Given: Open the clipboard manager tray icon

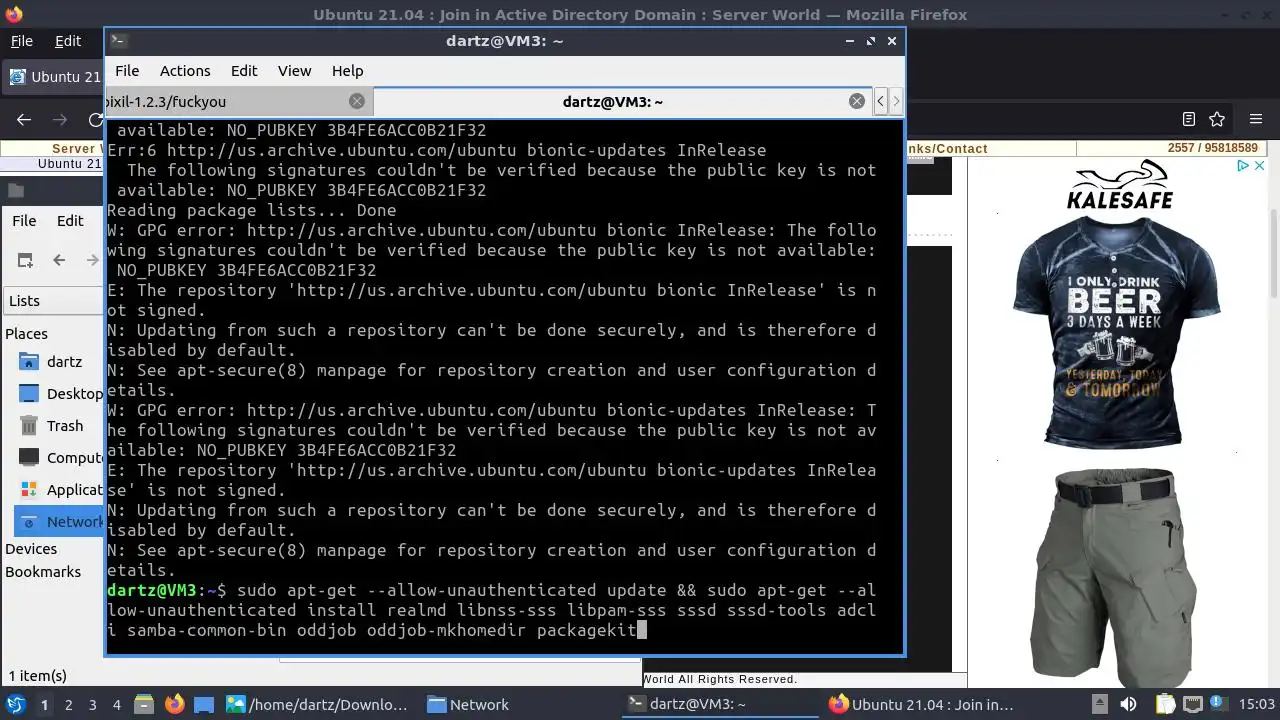Looking at the screenshot, I should coord(1167,704).
